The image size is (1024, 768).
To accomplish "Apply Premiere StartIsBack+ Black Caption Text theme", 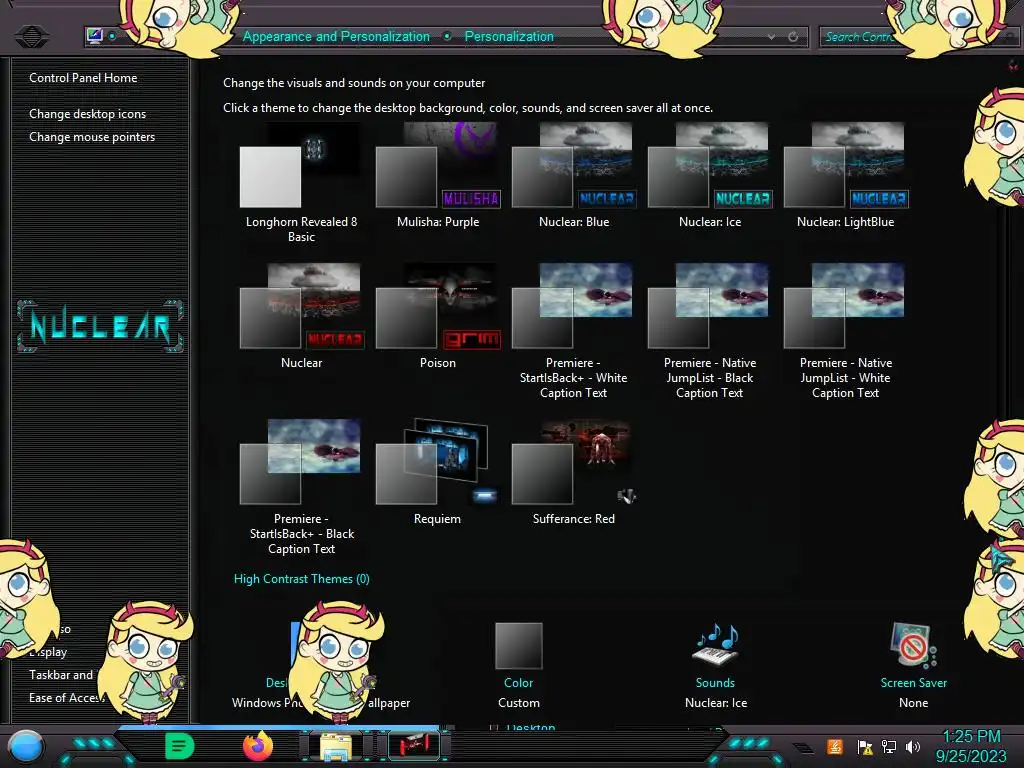I will (x=301, y=487).
